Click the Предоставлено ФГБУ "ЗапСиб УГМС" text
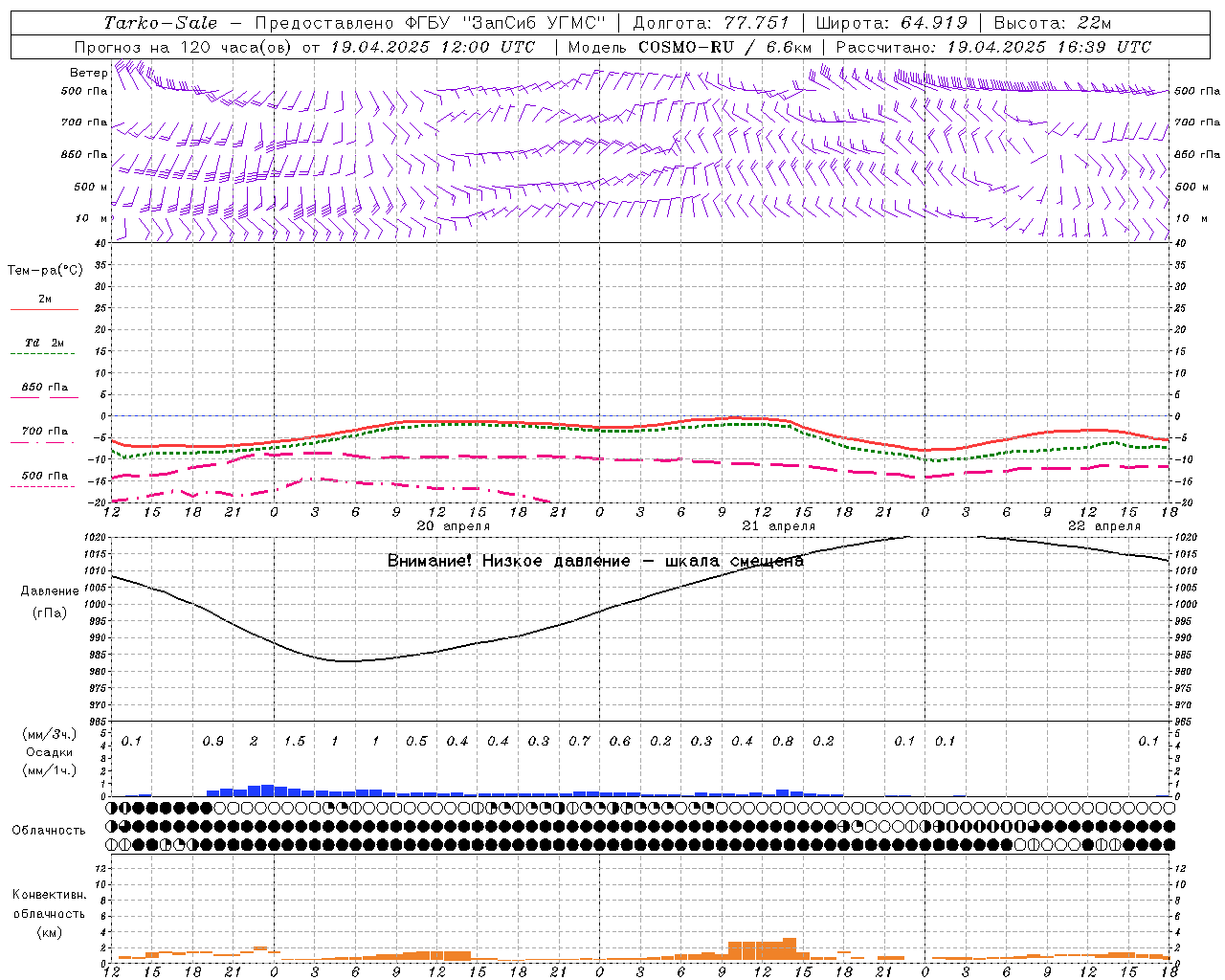This screenshot has width=1225, height=980. 431,23
